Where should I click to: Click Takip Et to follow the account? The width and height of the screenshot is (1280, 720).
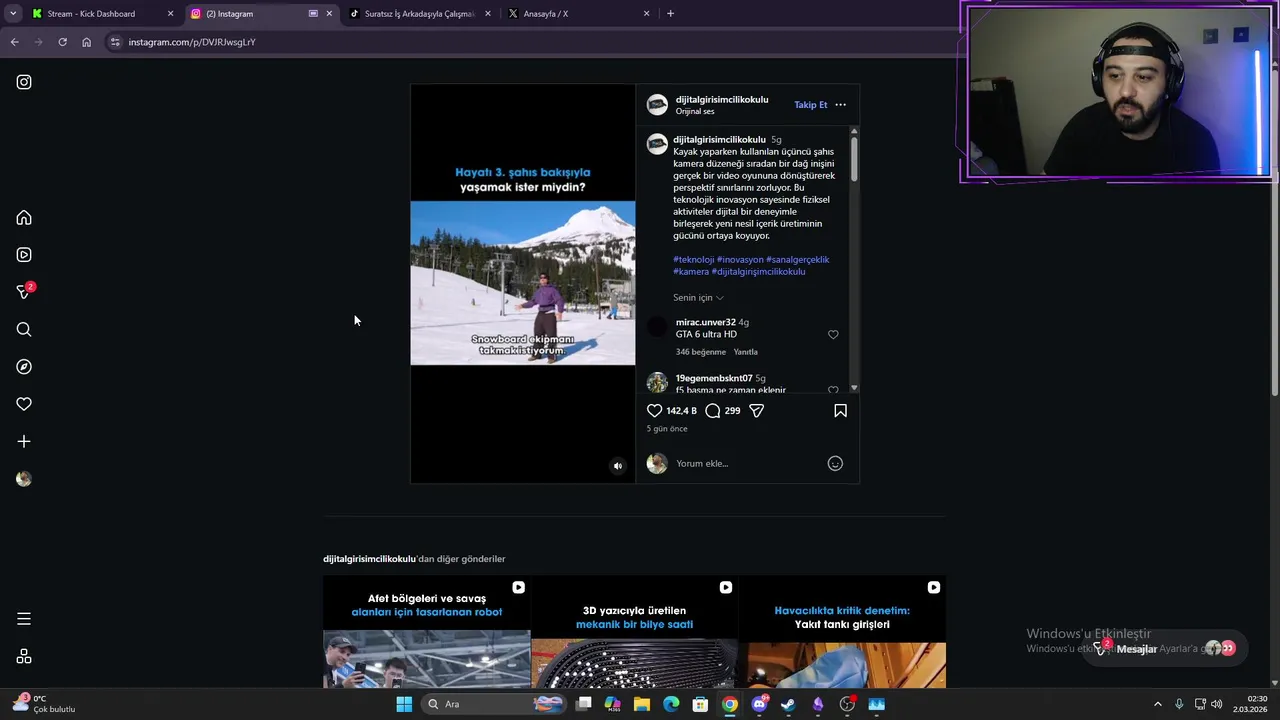coord(810,105)
